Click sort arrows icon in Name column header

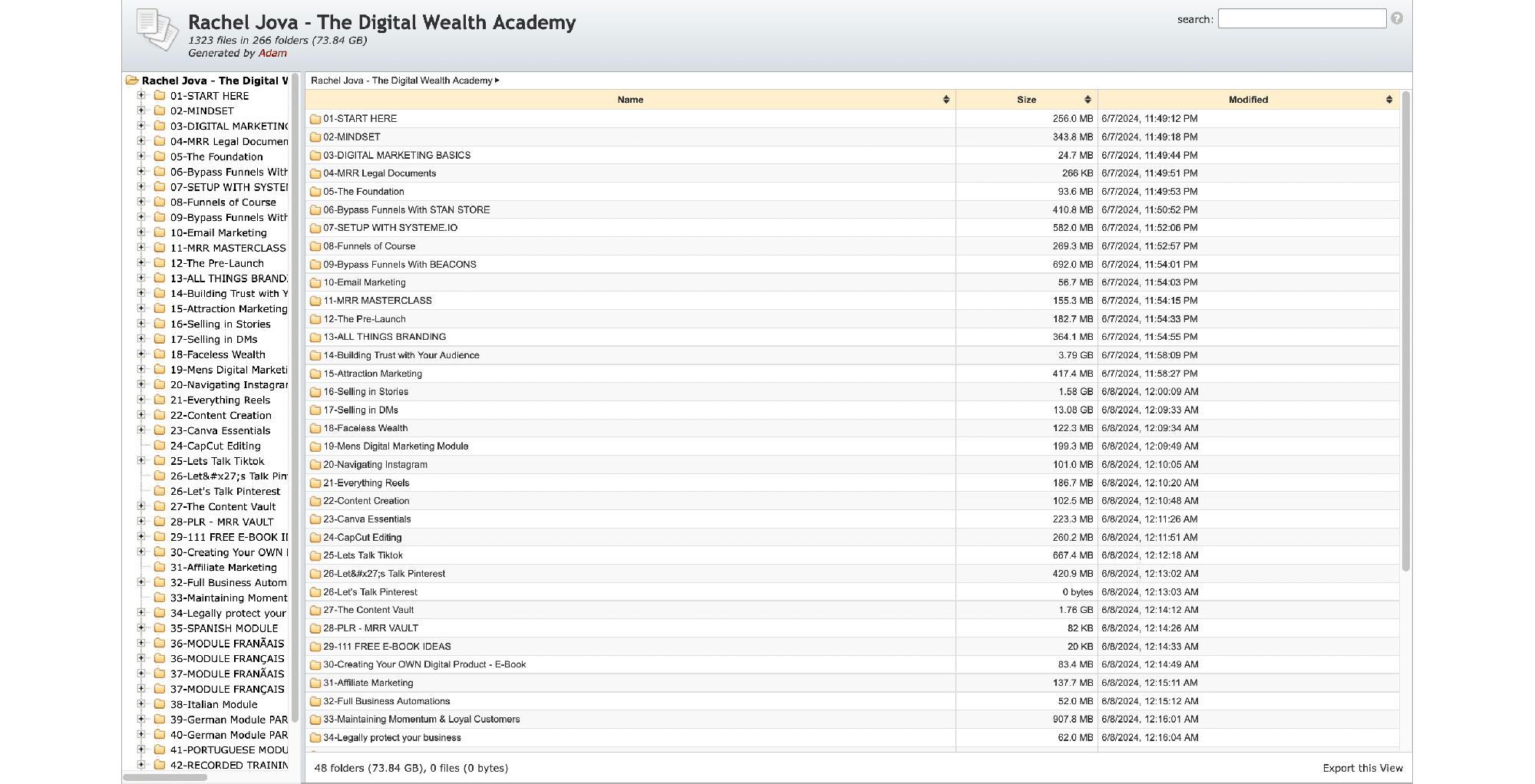[946, 100]
